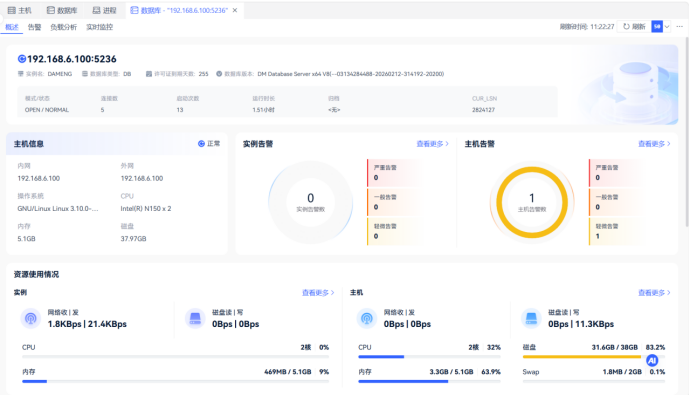Click the page vertical scrollbar

pos(687,132)
